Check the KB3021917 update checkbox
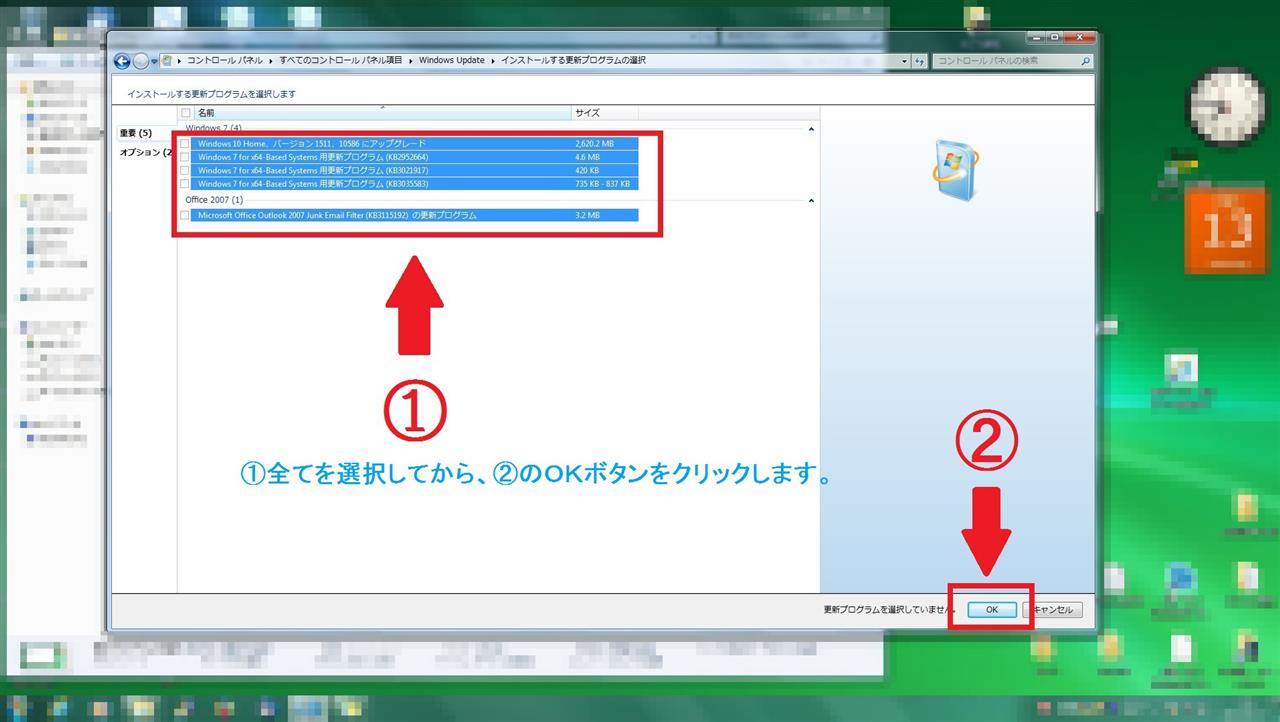Viewport: 1280px width, 722px height. coord(185,170)
